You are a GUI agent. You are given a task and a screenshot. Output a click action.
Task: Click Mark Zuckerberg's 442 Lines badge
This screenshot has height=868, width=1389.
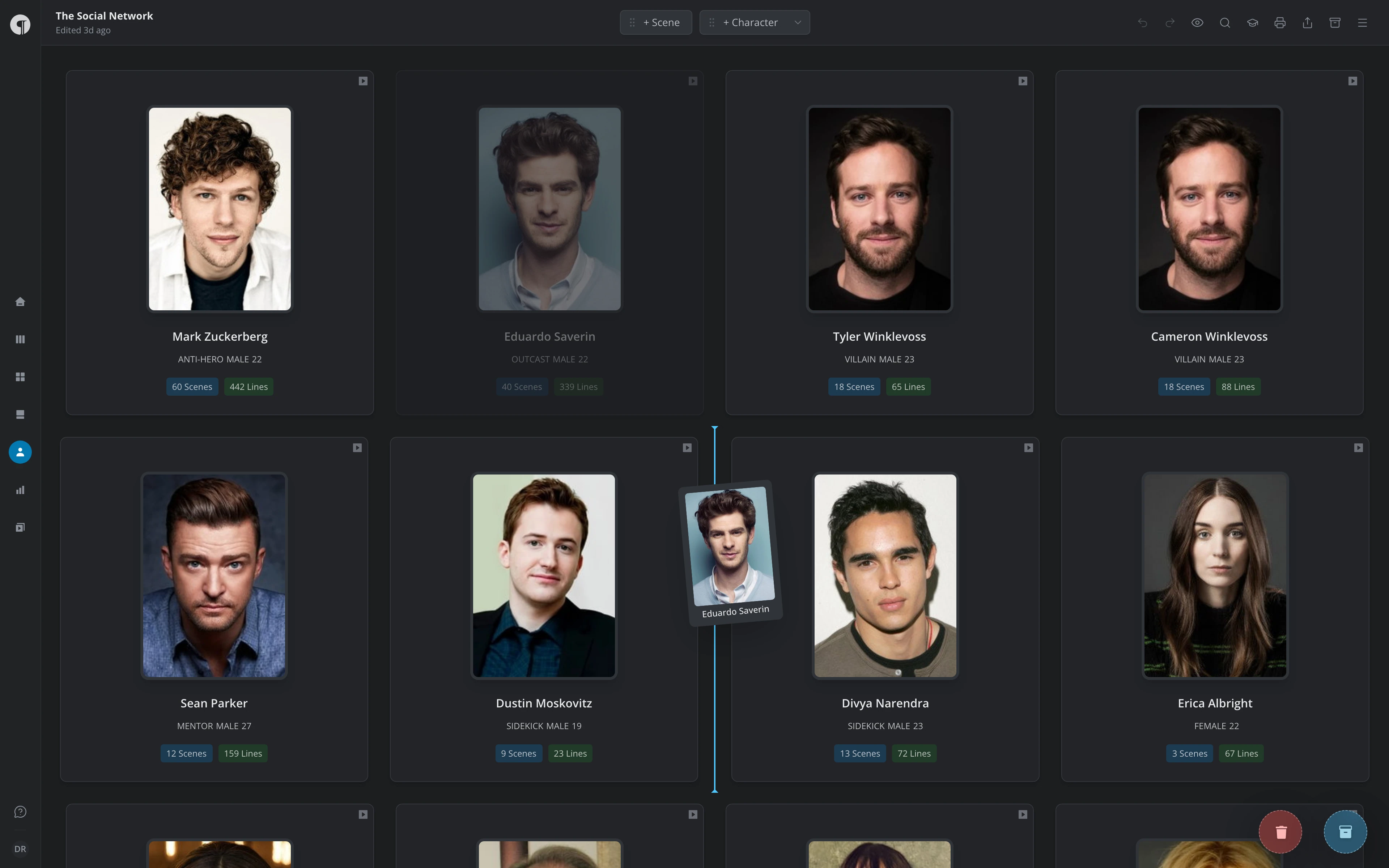pyautogui.click(x=249, y=387)
